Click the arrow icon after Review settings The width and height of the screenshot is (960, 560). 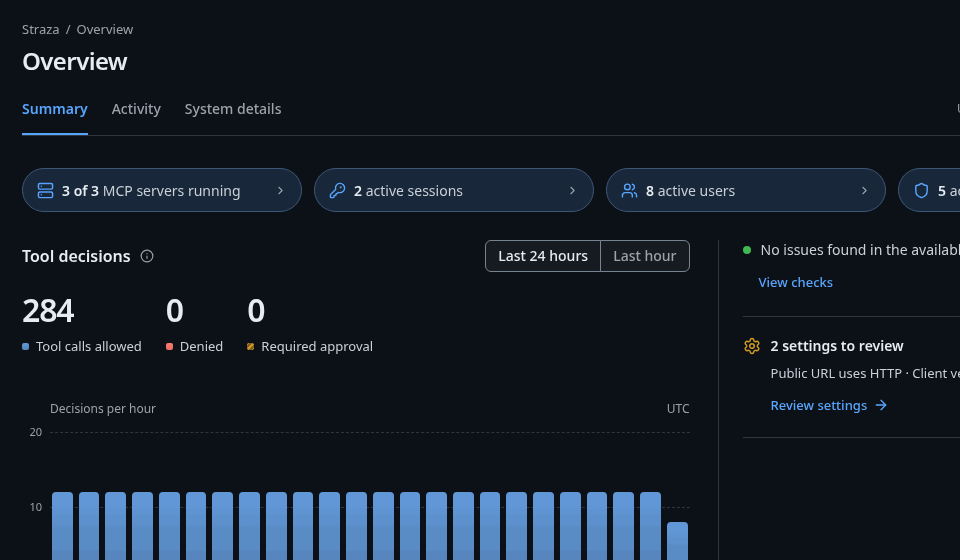(x=881, y=405)
